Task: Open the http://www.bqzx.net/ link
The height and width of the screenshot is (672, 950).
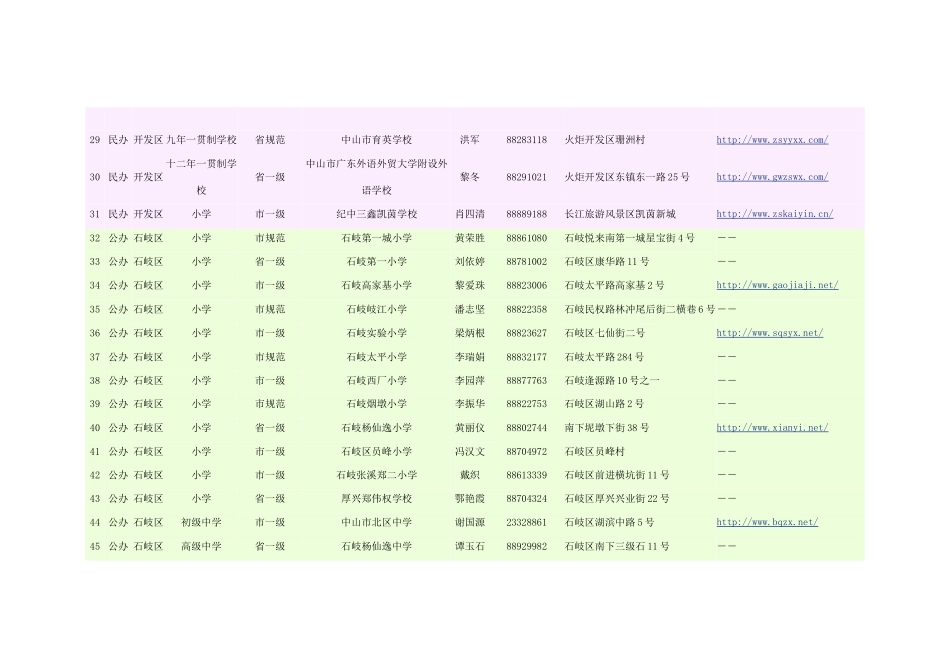Action: [x=767, y=522]
